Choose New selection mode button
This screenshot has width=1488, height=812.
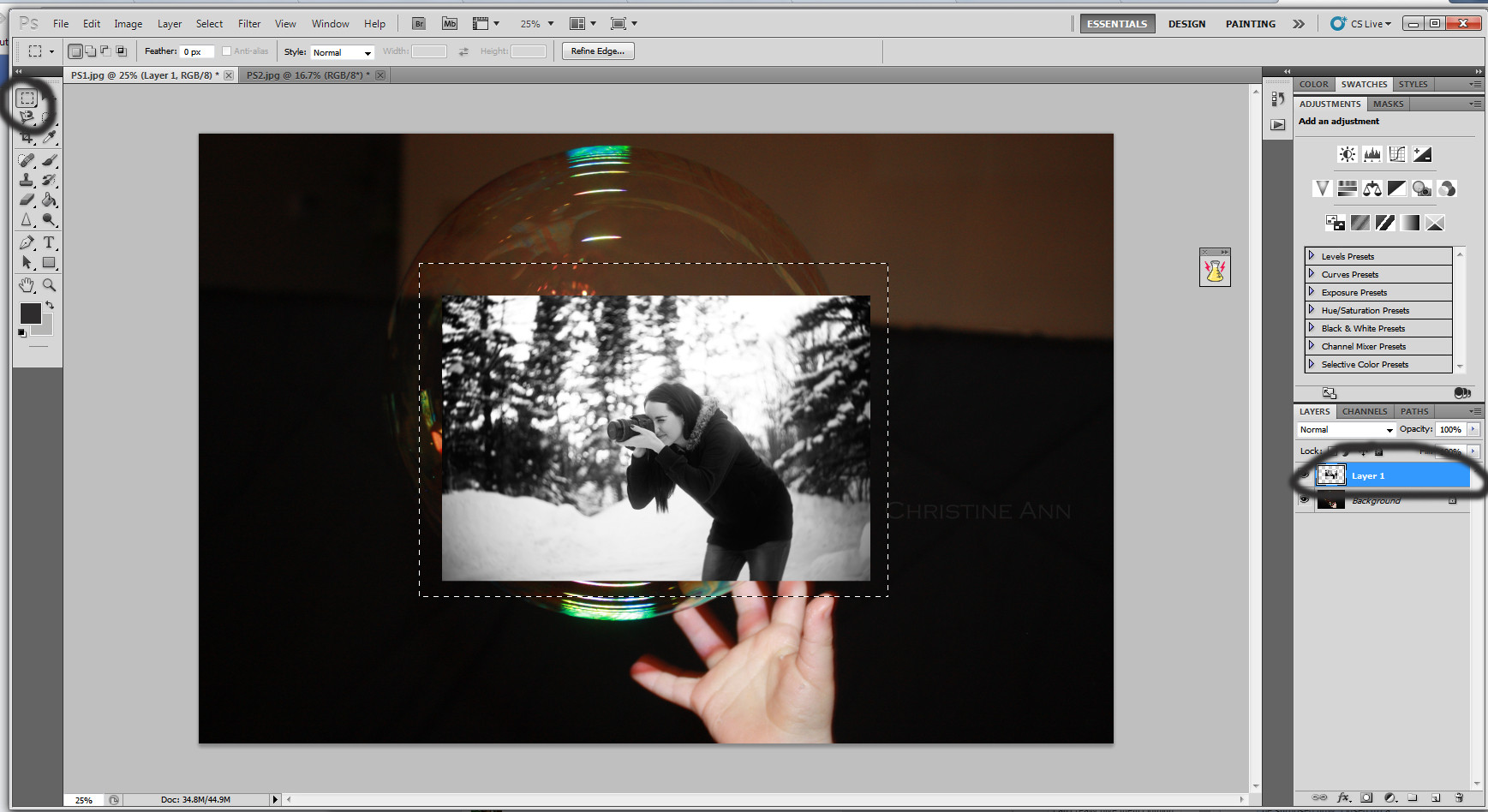tap(75, 51)
